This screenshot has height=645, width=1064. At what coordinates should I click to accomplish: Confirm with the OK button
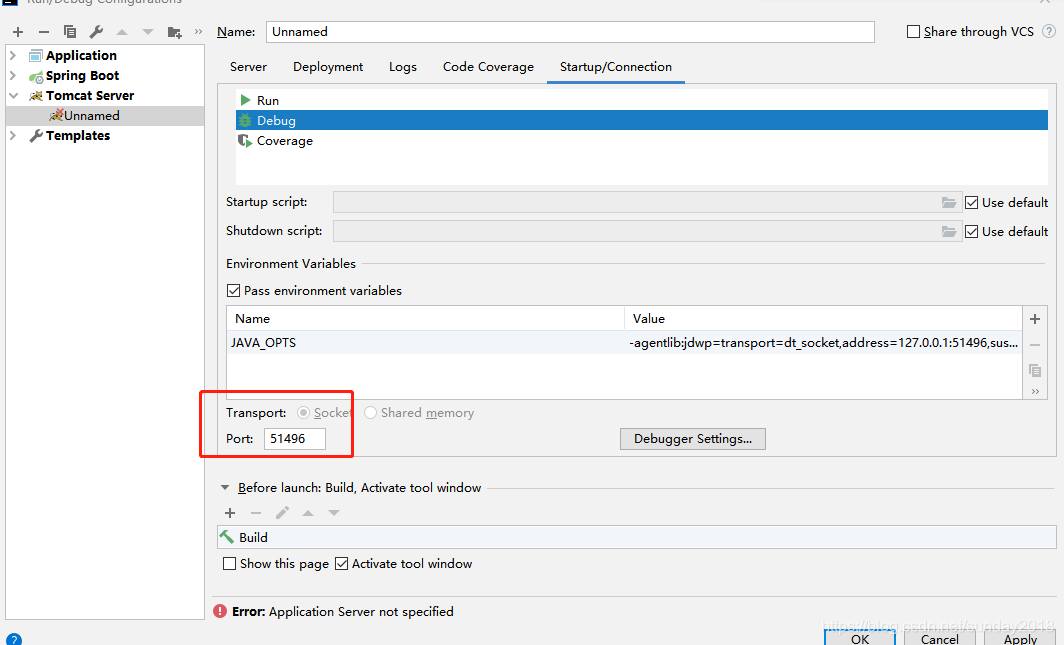[x=860, y=638]
